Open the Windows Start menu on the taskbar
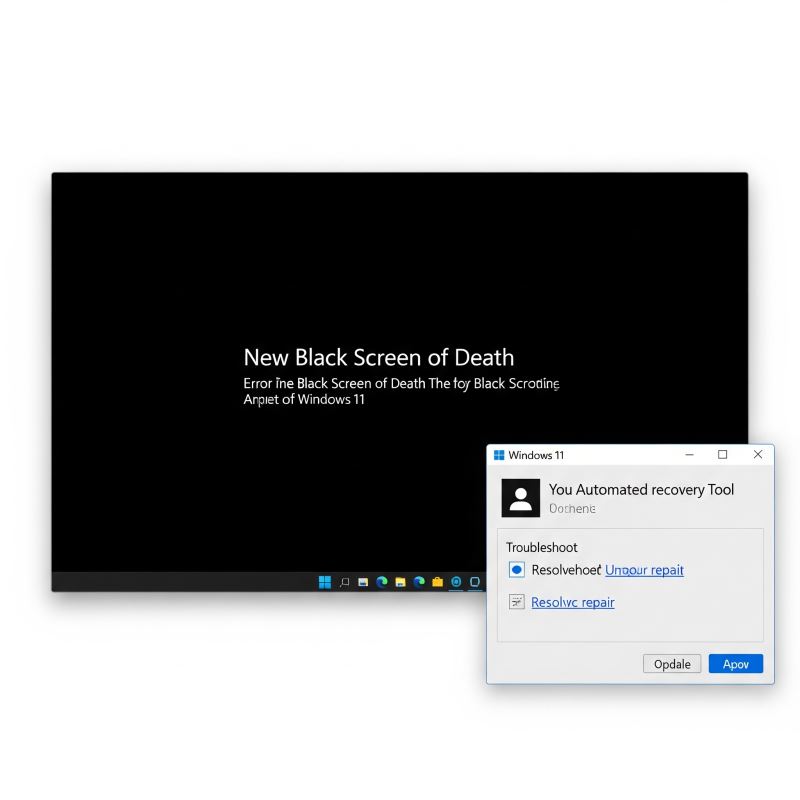Image resolution: width=800 pixels, height=800 pixels. pyautogui.click(x=324, y=582)
